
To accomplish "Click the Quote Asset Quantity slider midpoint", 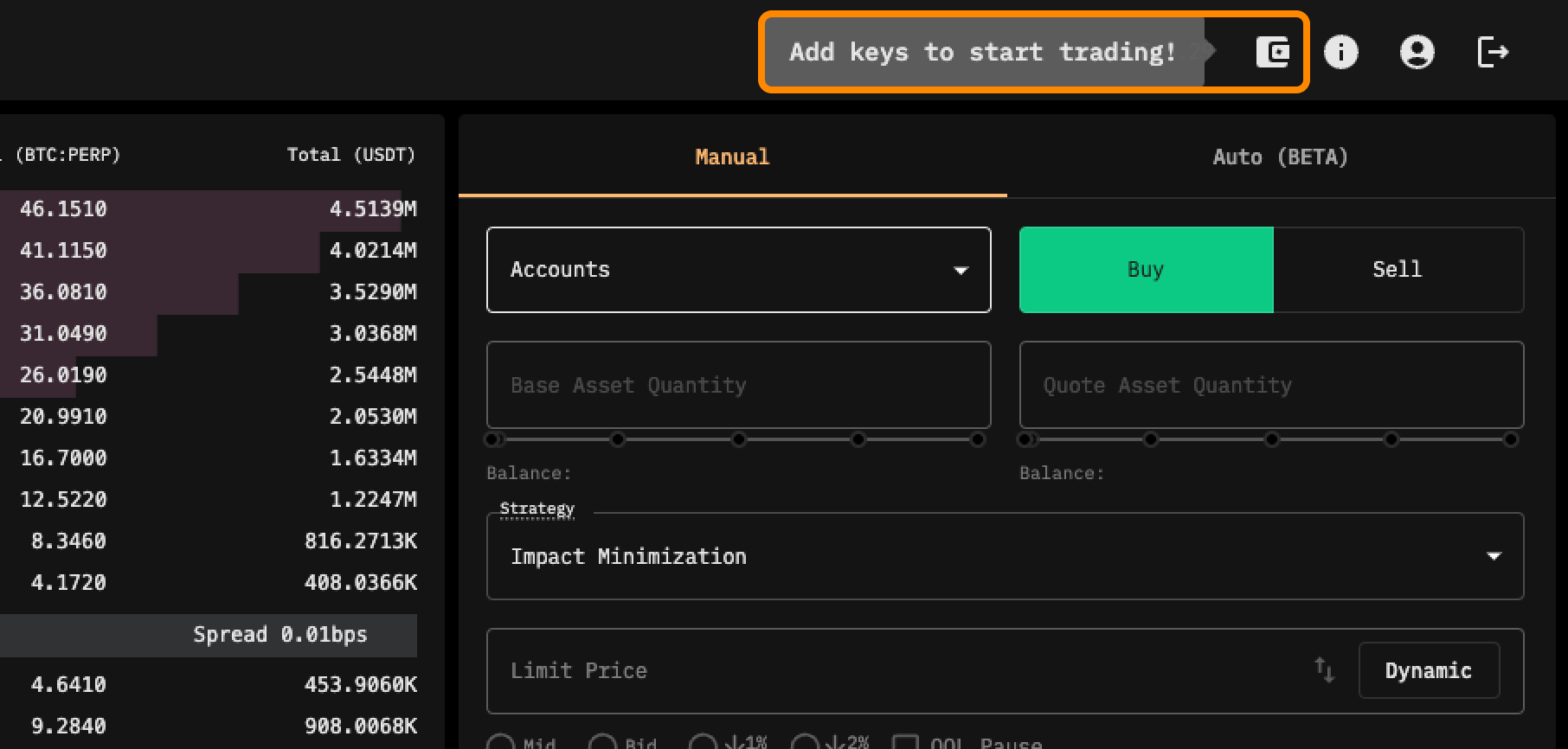I will (x=1271, y=439).
